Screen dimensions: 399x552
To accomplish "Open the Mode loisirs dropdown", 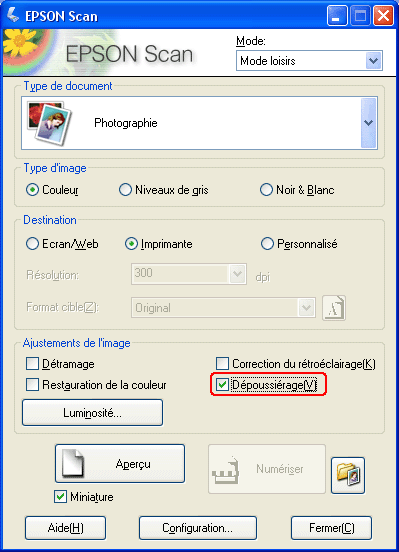I will [x=309, y=61].
